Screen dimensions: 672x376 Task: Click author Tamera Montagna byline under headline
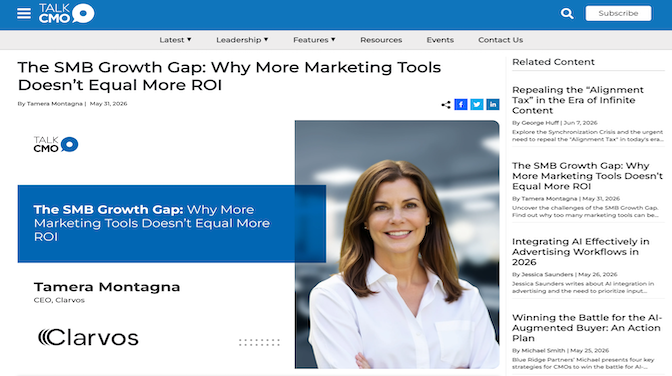[x=54, y=104]
